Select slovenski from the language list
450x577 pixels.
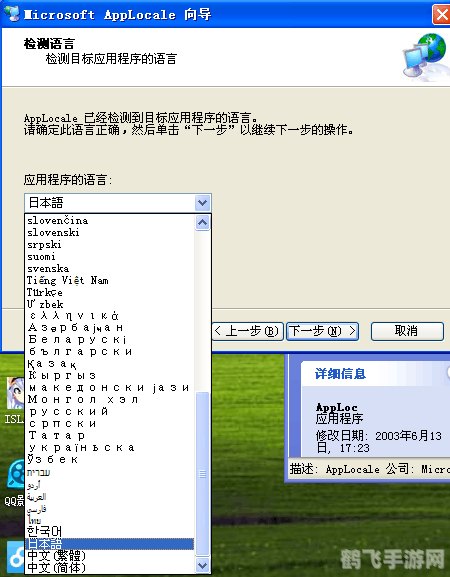(x=110, y=233)
